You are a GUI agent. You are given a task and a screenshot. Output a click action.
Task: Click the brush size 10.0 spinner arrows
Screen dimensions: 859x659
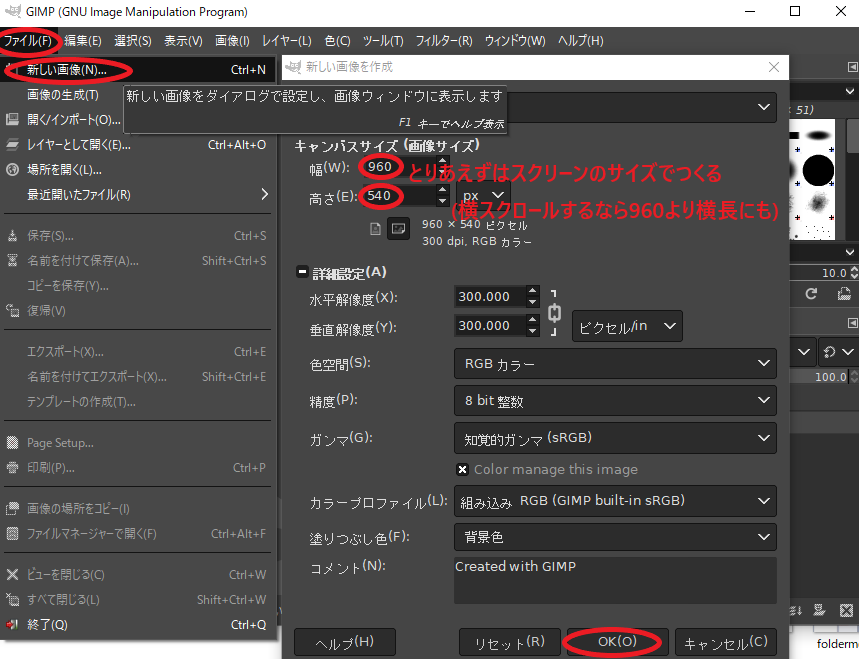click(x=854, y=273)
